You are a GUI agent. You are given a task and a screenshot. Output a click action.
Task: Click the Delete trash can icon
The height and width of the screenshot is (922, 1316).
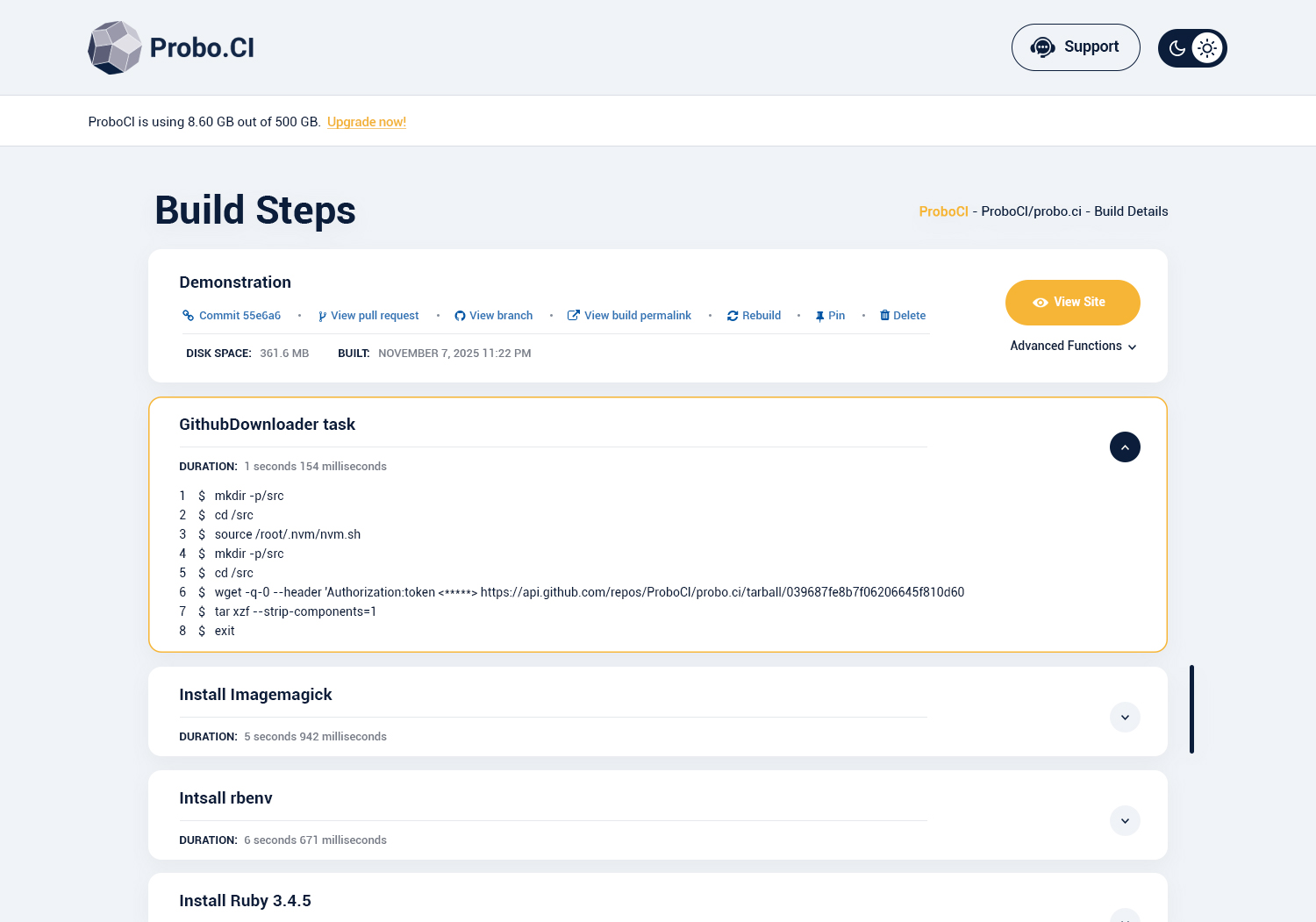(x=885, y=316)
